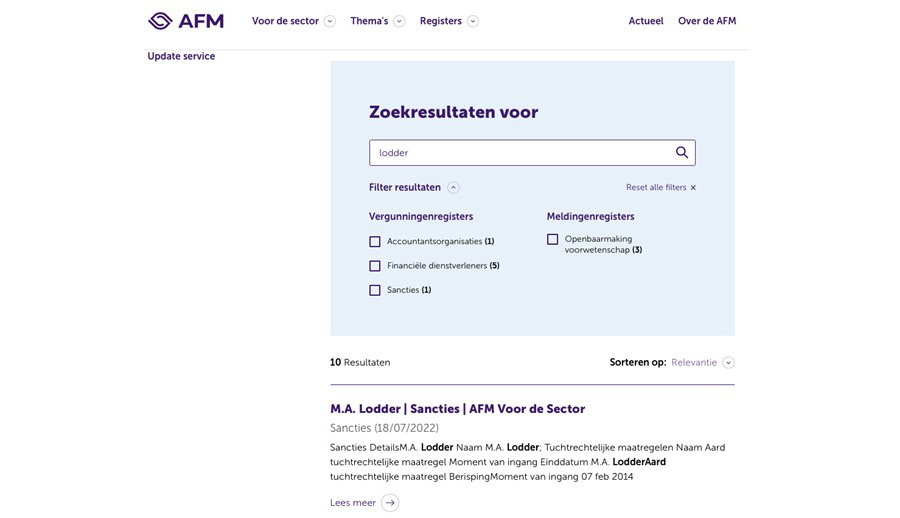This screenshot has height=518, width=900.
Task: Check the Accountantsorganisaties filter
Action: point(375,242)
